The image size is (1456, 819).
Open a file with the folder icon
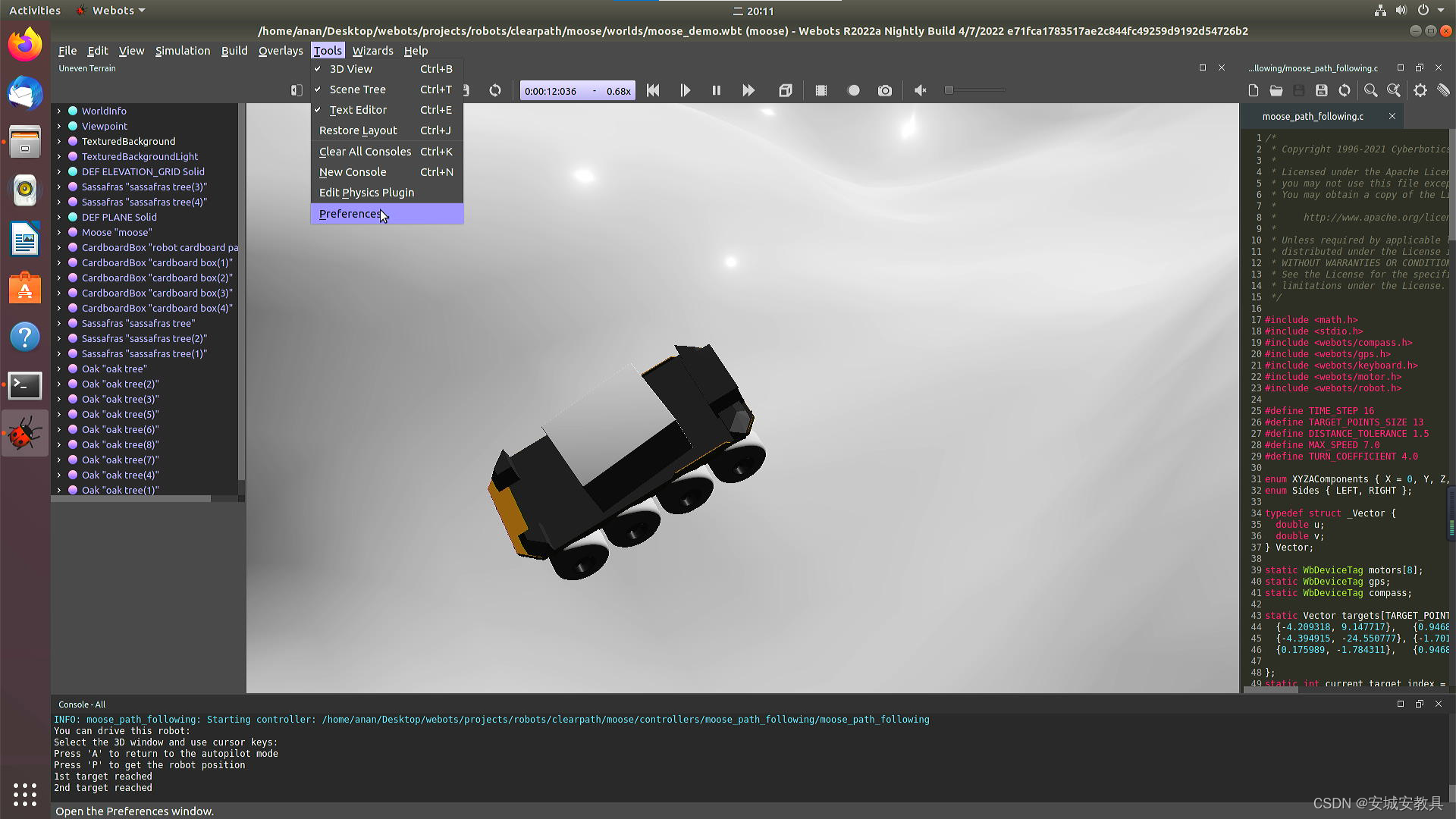click(x=1276, y=90)
